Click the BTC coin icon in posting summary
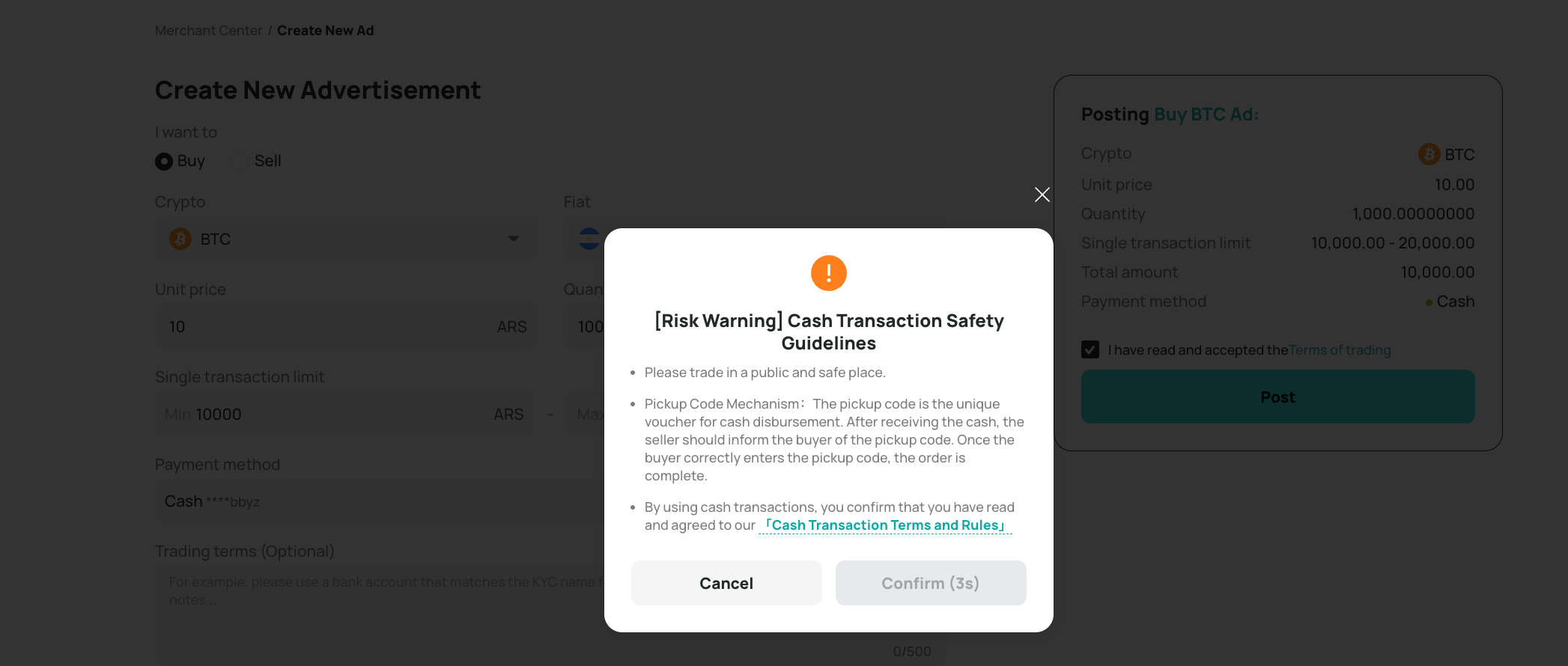This screenshot has height=666, width=1568. [1429, 154]
